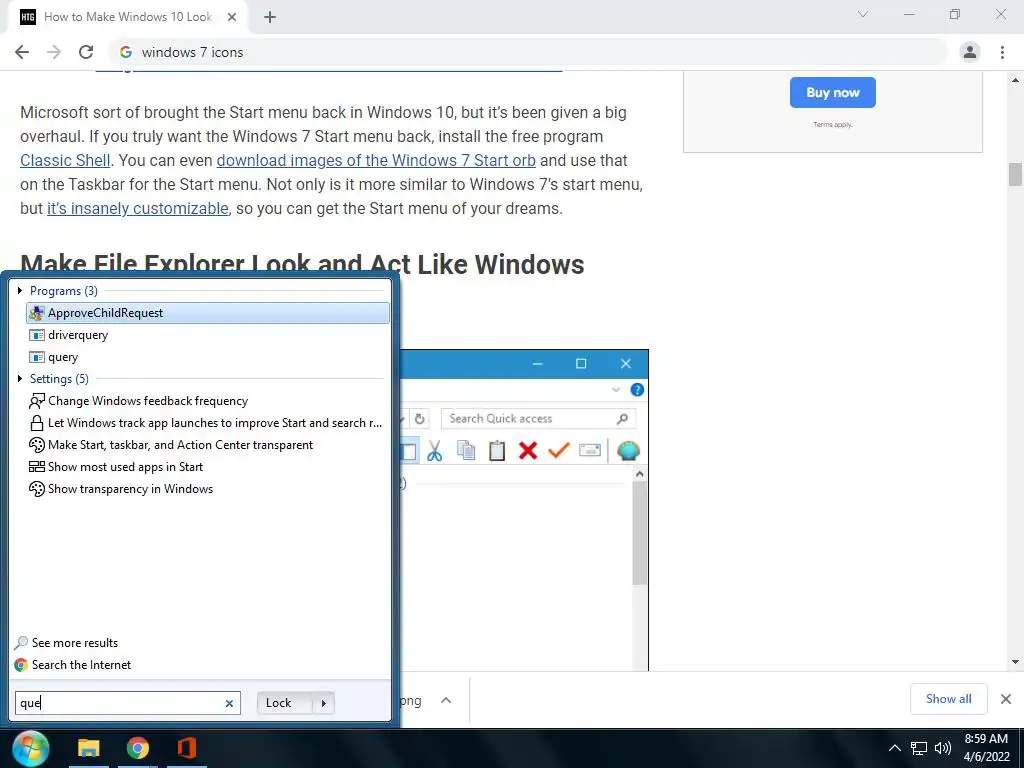
Task: Open the ApproveChildRequest program result
Action: pos(208,313)
